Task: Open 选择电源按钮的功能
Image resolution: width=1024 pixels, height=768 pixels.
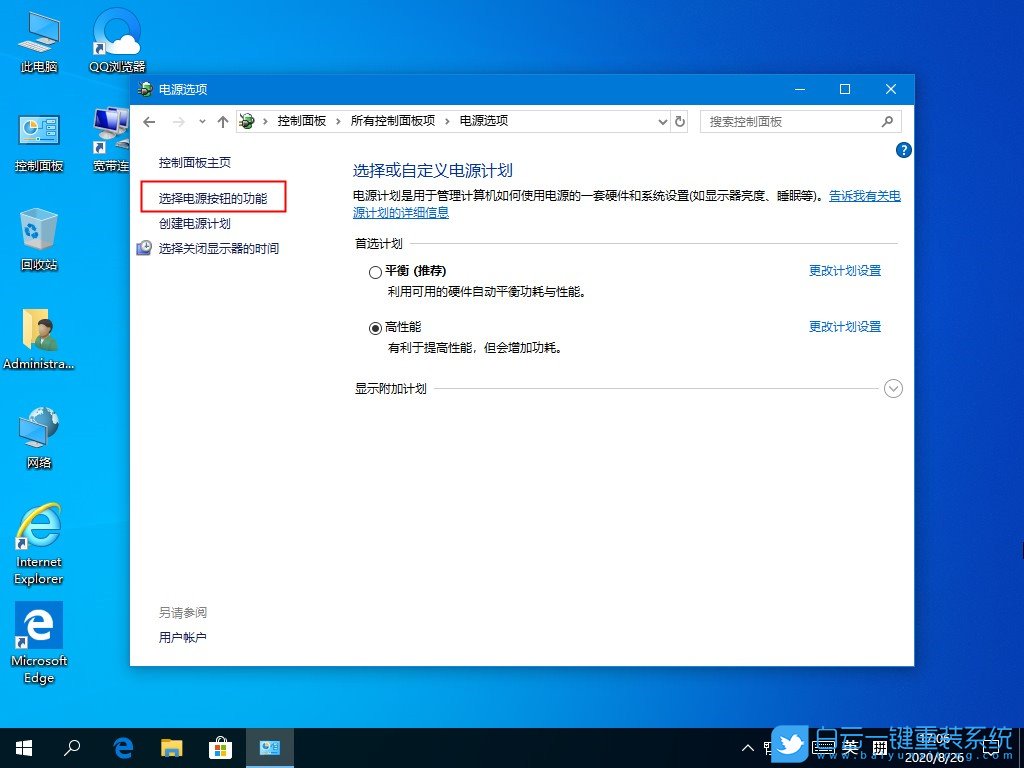Action: click(x=216, y=198)
